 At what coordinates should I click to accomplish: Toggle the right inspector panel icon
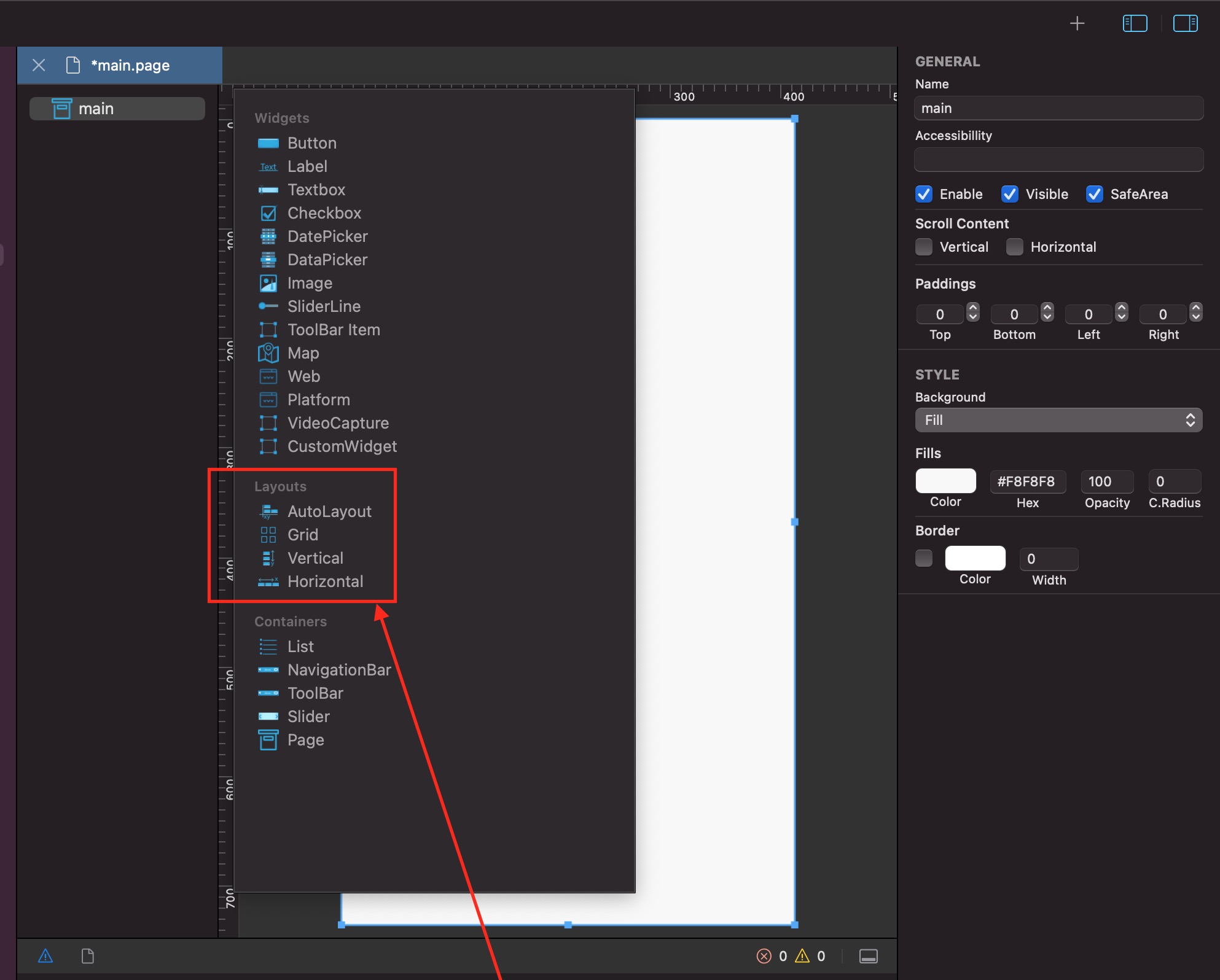click(1185, 23)
